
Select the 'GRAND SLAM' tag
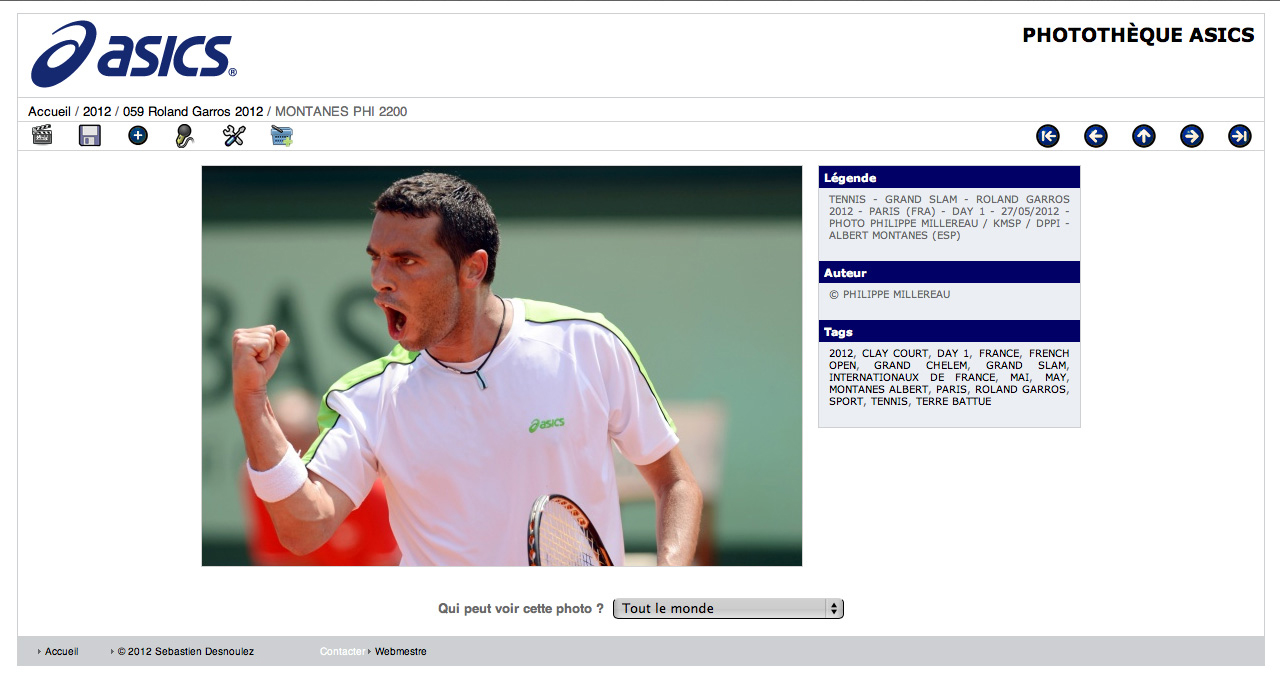click(1027, 365)
